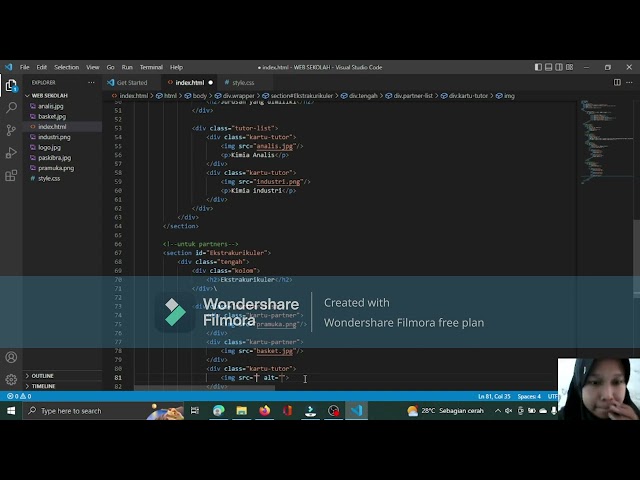Click the Windows Start button
This screenshot has width=640, height=480.
point(11,411)
